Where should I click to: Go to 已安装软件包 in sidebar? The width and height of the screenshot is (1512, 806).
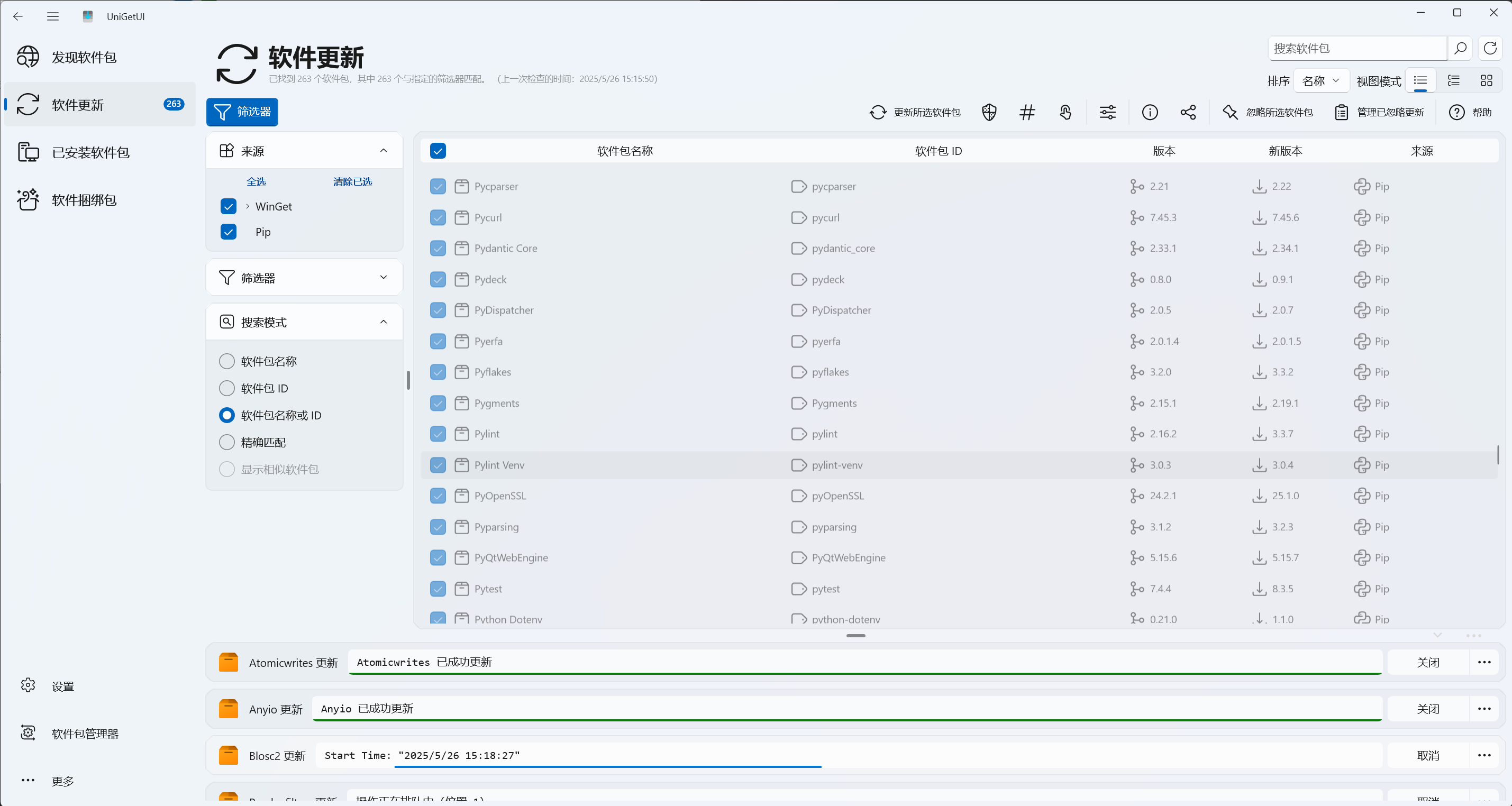(x=90, y=152)
